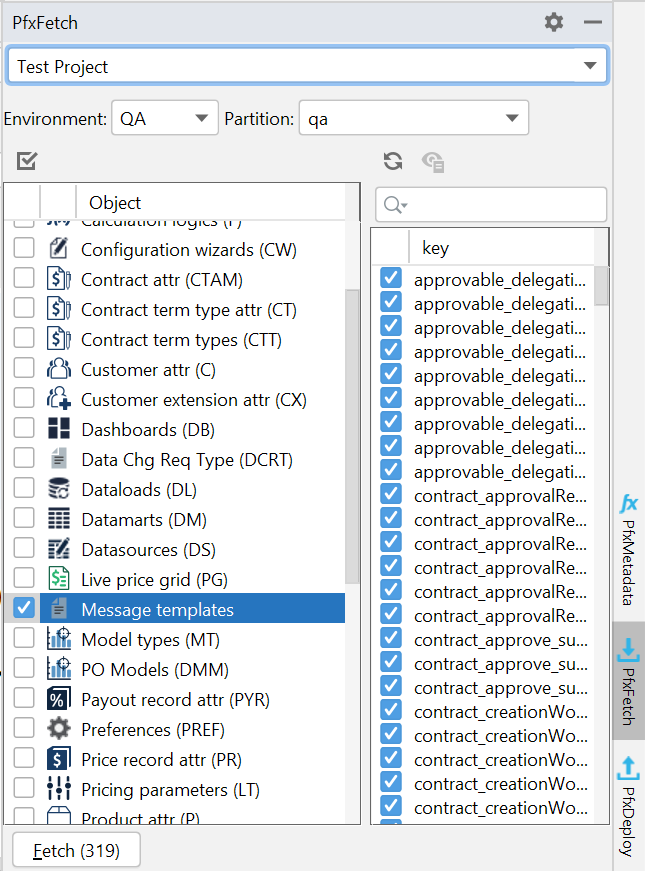Click the Dashboards (DB) icon
The height and width of the screenshot is (871, 645).
58,429
